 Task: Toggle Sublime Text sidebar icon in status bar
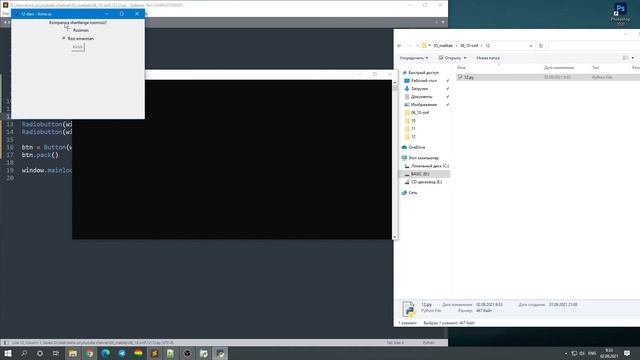(x=6, y=342)
